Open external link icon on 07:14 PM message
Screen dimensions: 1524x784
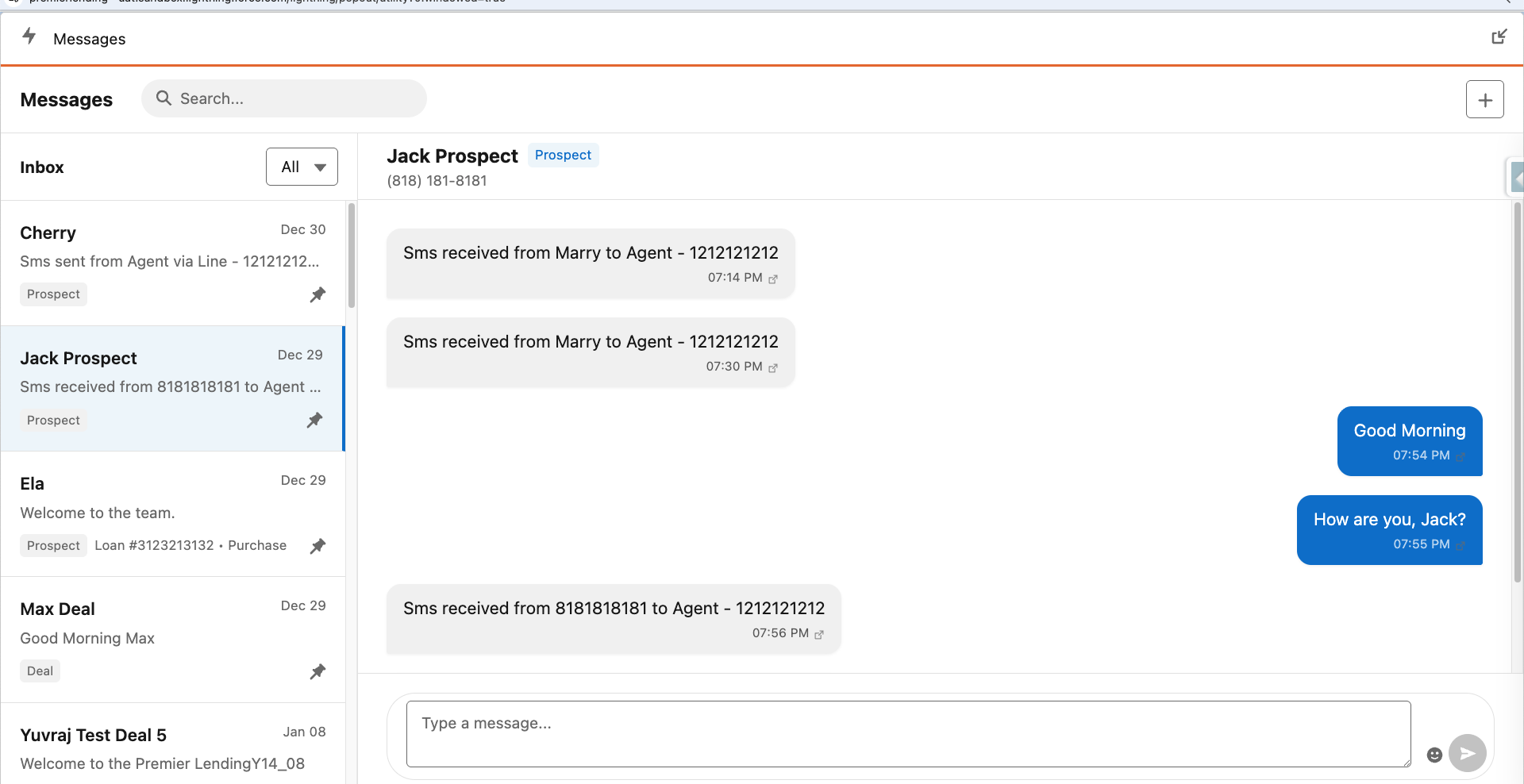pyautogui.click(x=773, y=279)
